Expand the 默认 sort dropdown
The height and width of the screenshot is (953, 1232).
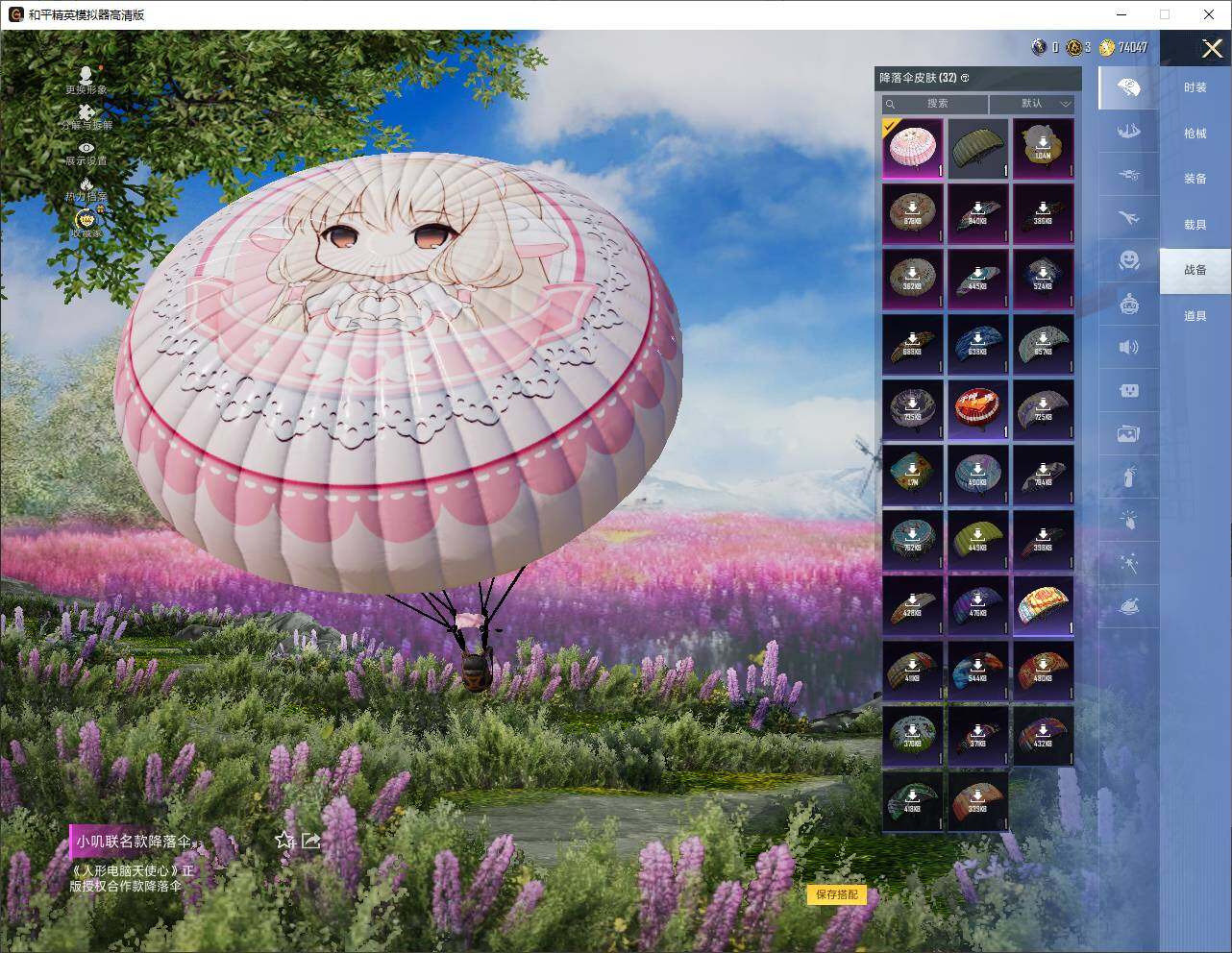pos(1032,104)
